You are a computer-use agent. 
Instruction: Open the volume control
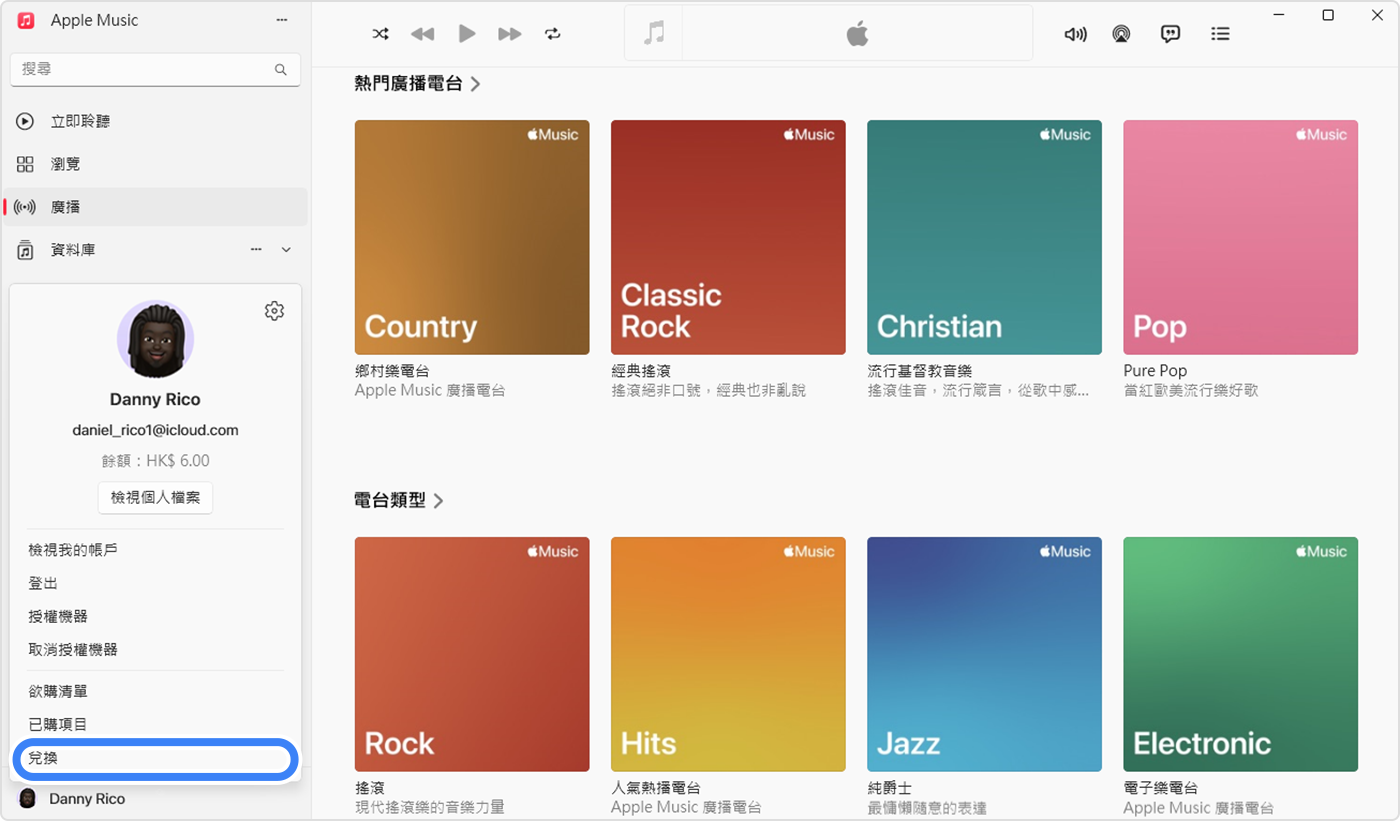[x=1075, y=34]
